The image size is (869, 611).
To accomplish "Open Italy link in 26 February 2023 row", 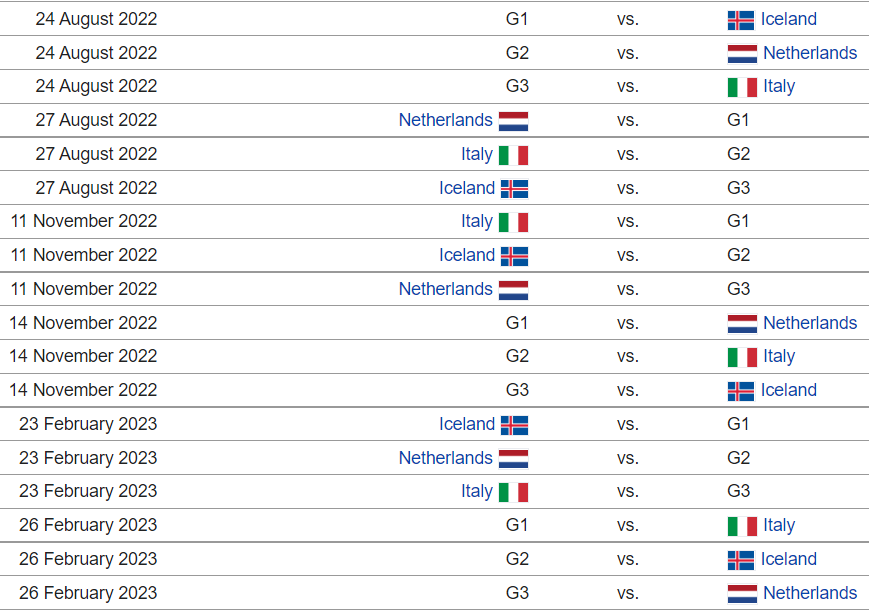I will 779,525.
